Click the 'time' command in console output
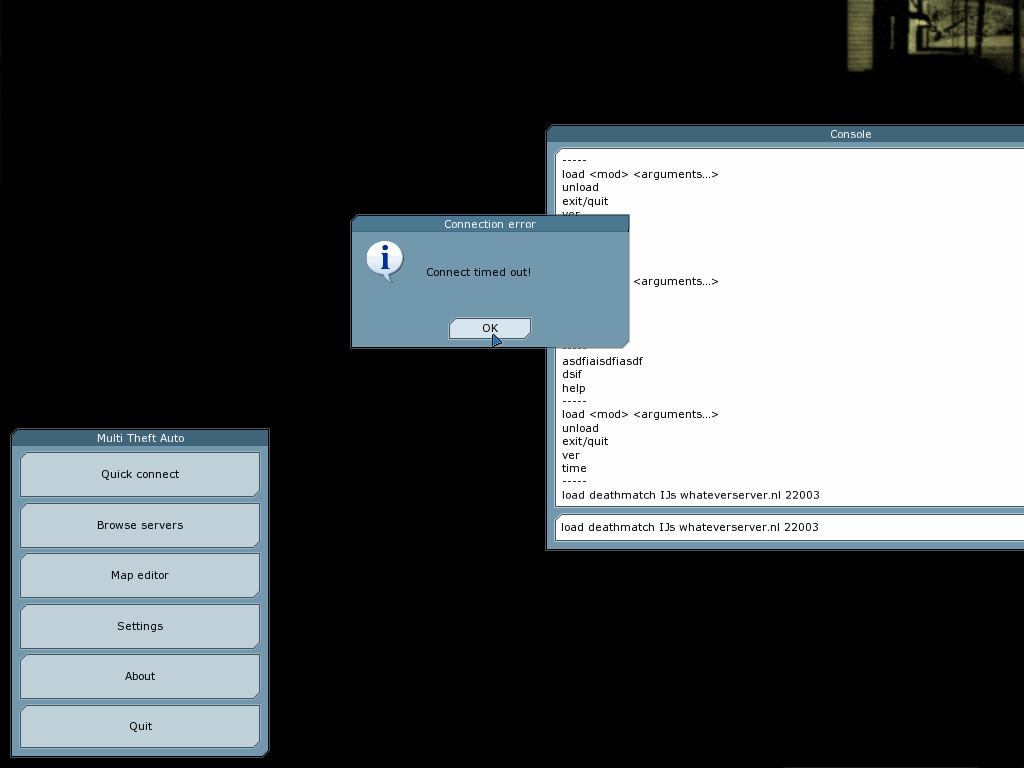Screen dimensions: 1024x768 574,468
